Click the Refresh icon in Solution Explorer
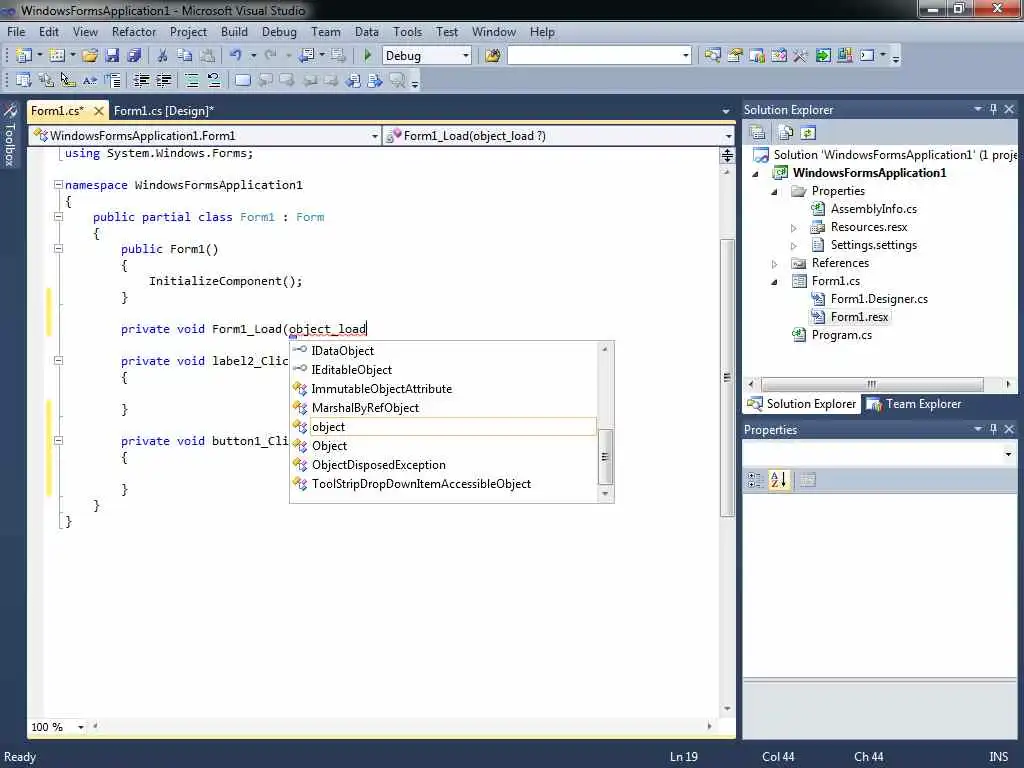This screenshot has height=768, width=1024. [808, 133]
